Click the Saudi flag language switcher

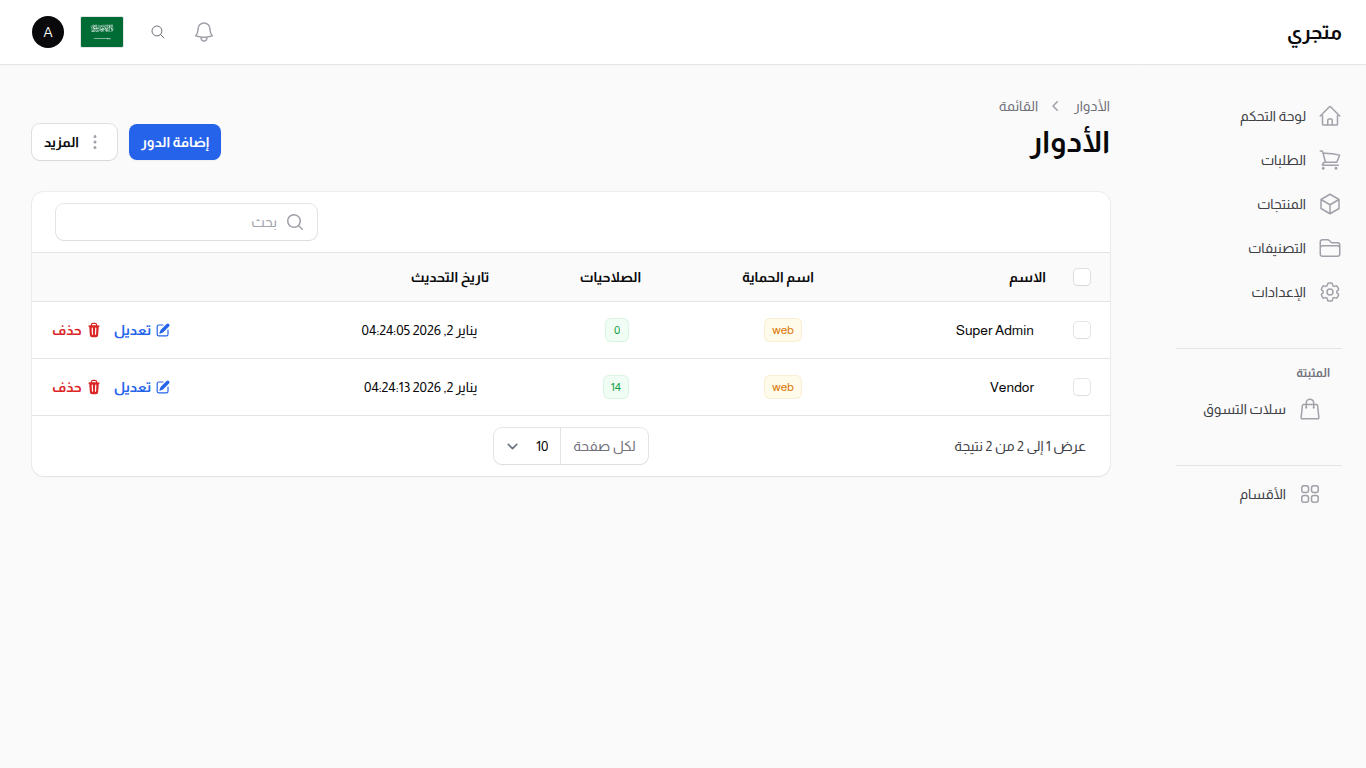pos(102,31)
